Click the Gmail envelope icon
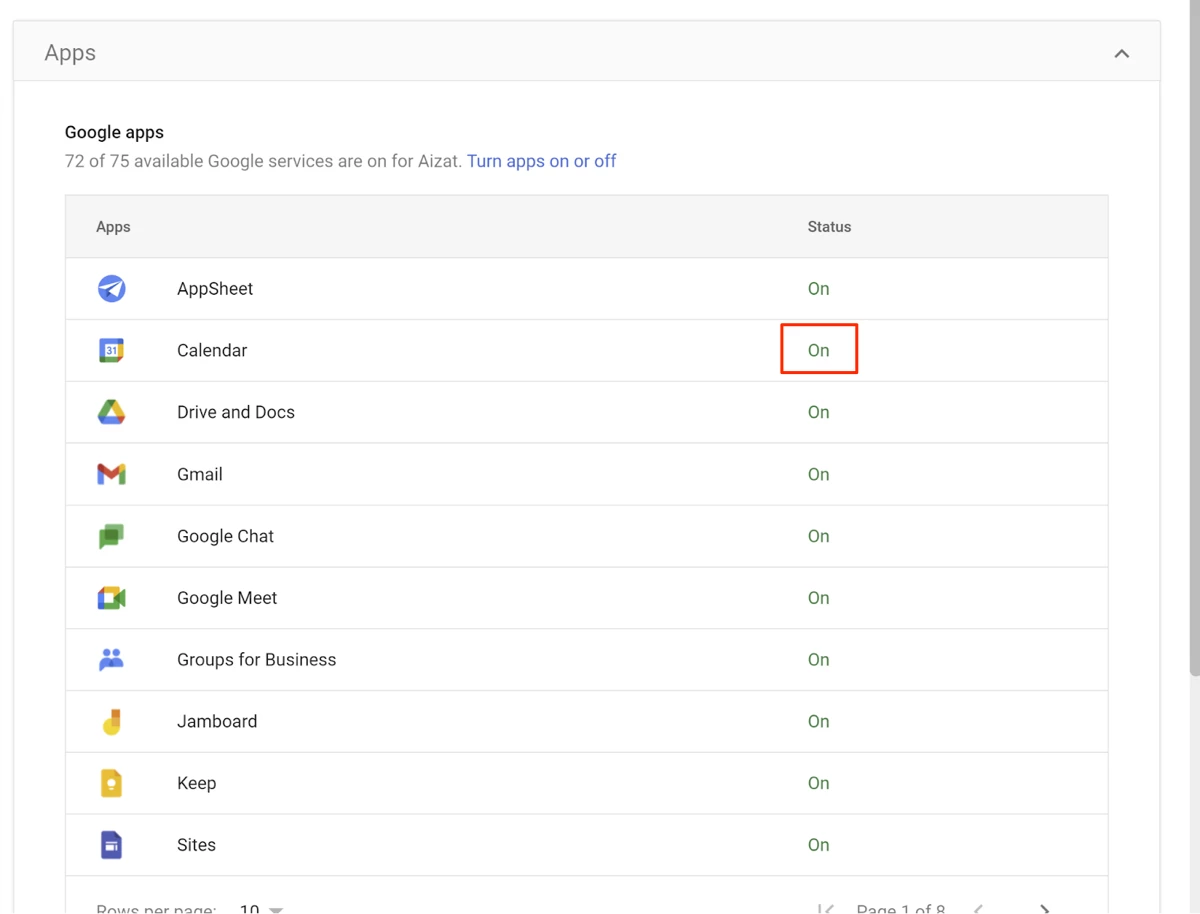This screenshot has height=914, width=1200. pyautogui.click(x=111, y=474)
